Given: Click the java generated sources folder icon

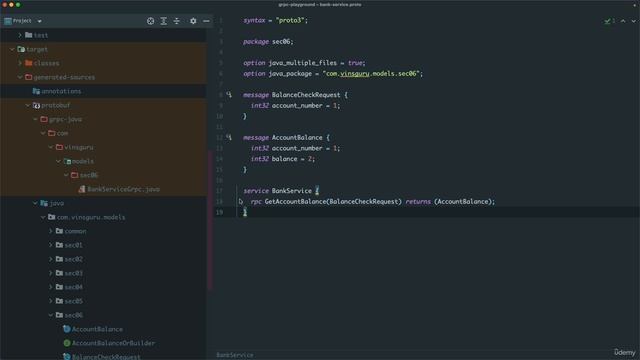Looking at the screenshot, I should [44, 203].
